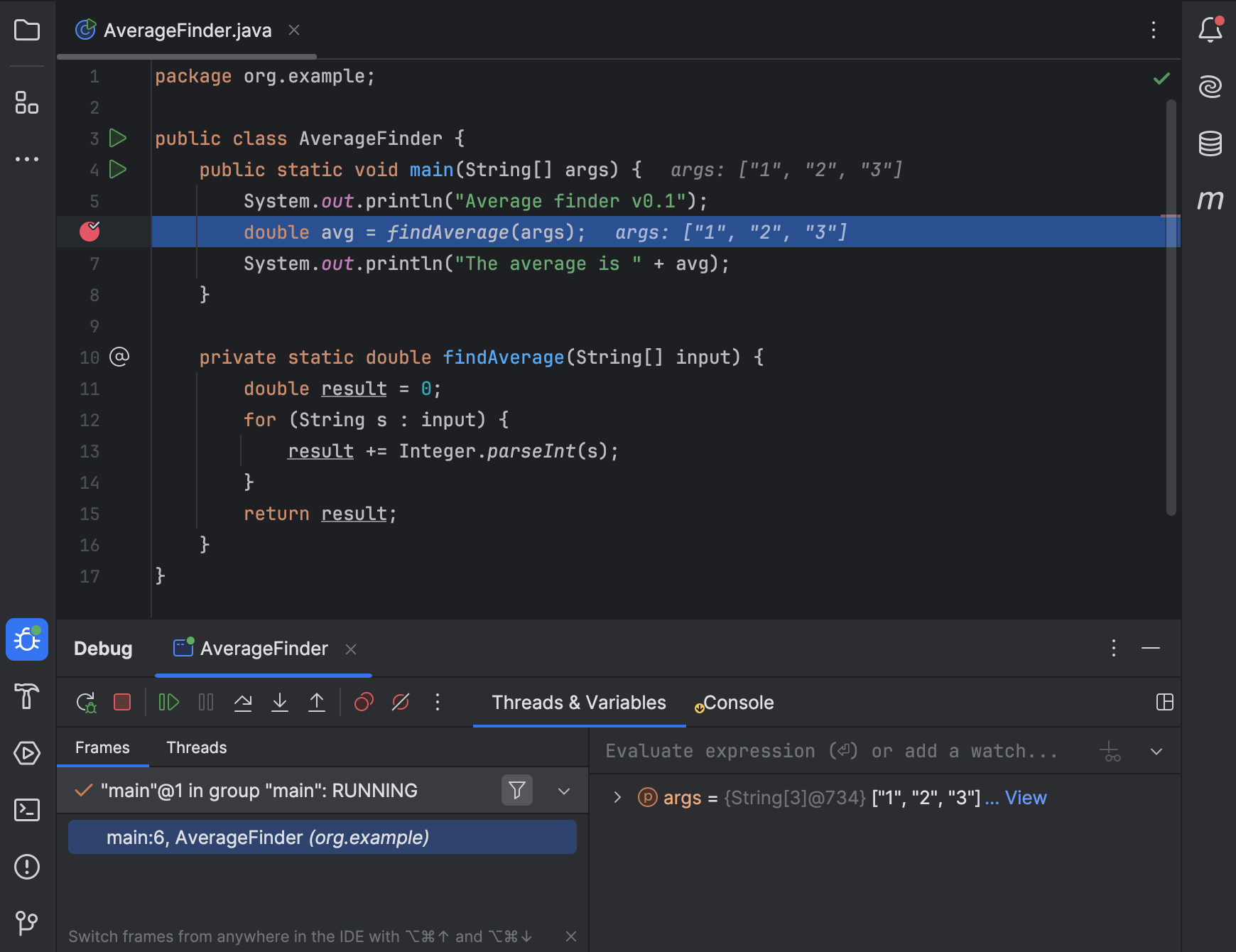Viewport: 1236px width, 952px height.
Task: Step into the findAverage call
Action: pos(280,702)
